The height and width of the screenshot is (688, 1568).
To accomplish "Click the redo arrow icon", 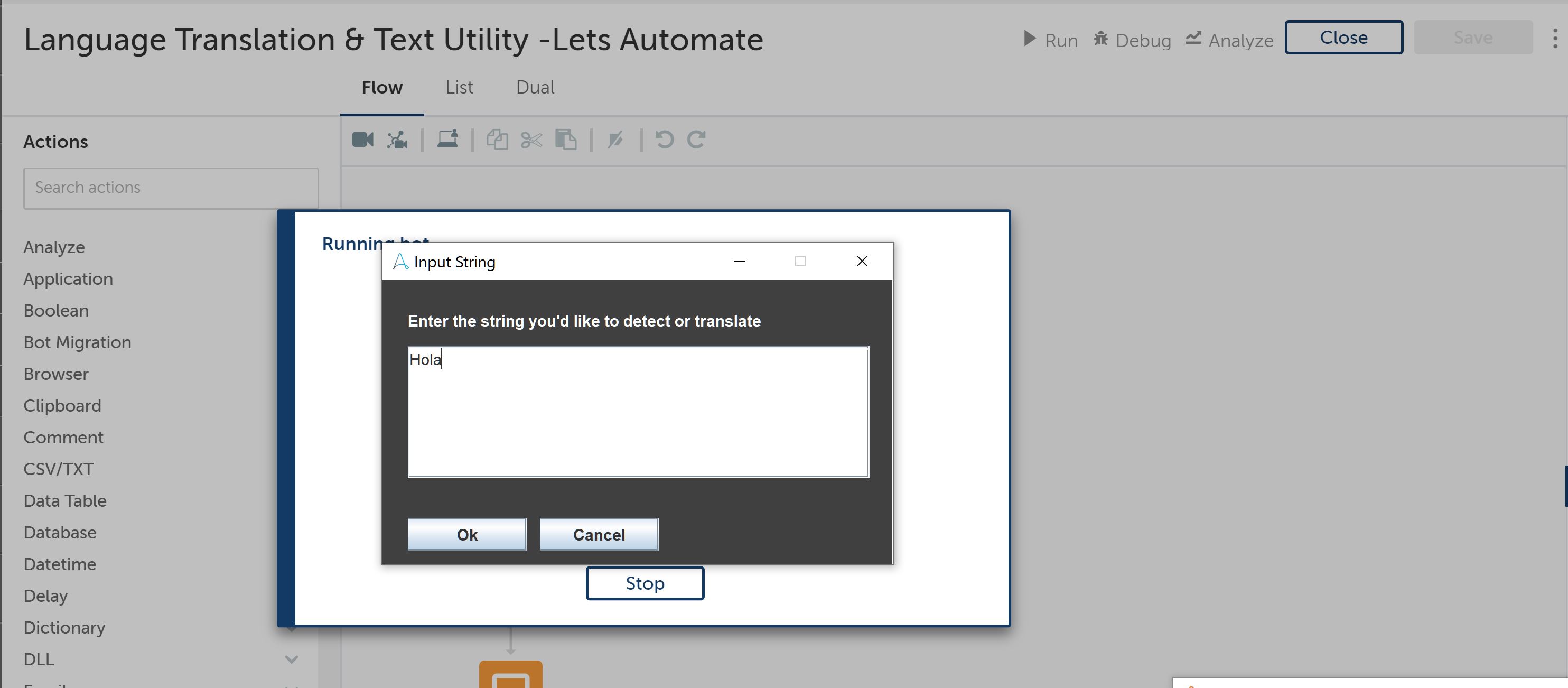I will tap(696, 140).
